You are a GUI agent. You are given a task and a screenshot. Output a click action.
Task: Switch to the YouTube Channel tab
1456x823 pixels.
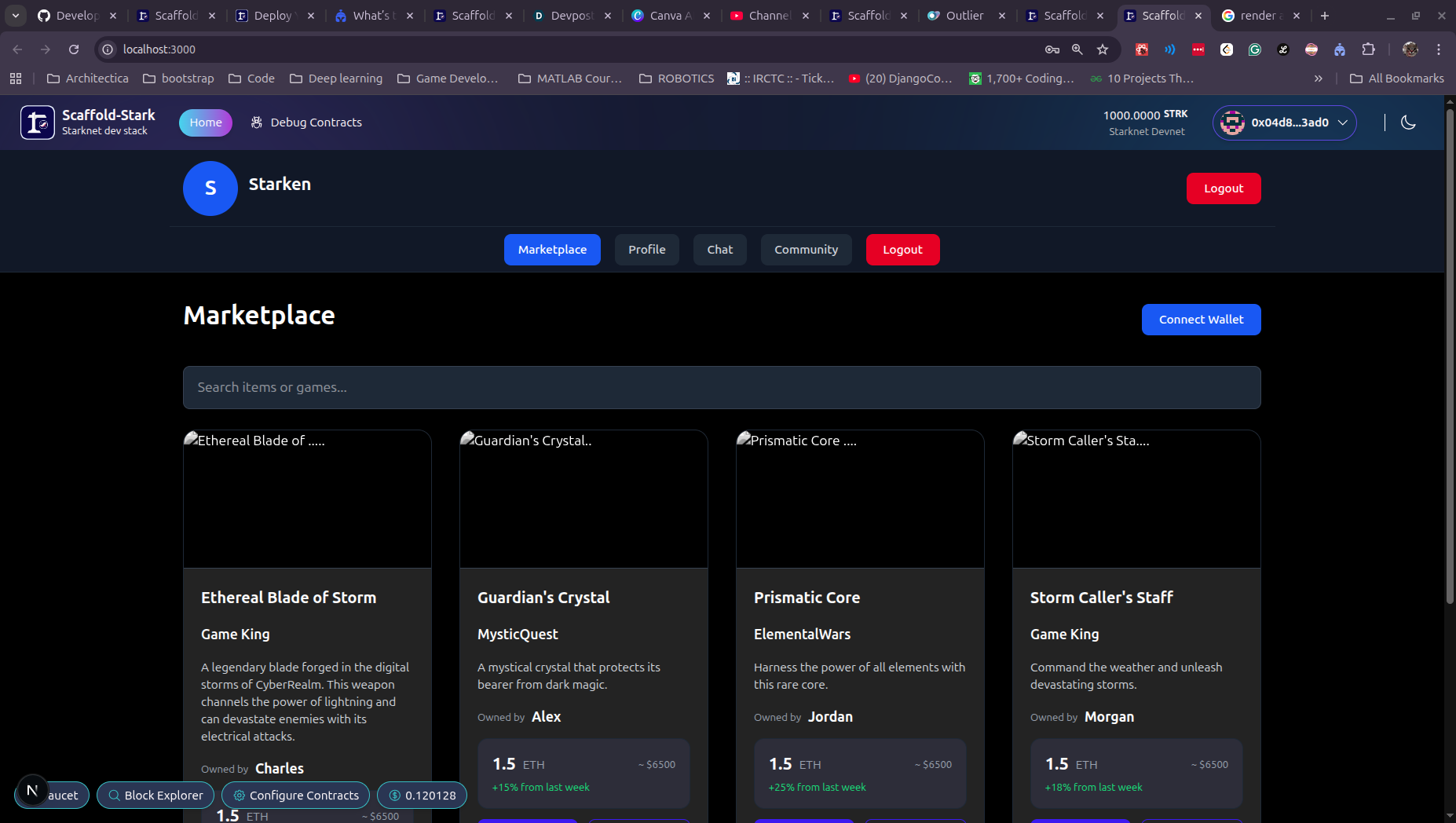[770, 16]
